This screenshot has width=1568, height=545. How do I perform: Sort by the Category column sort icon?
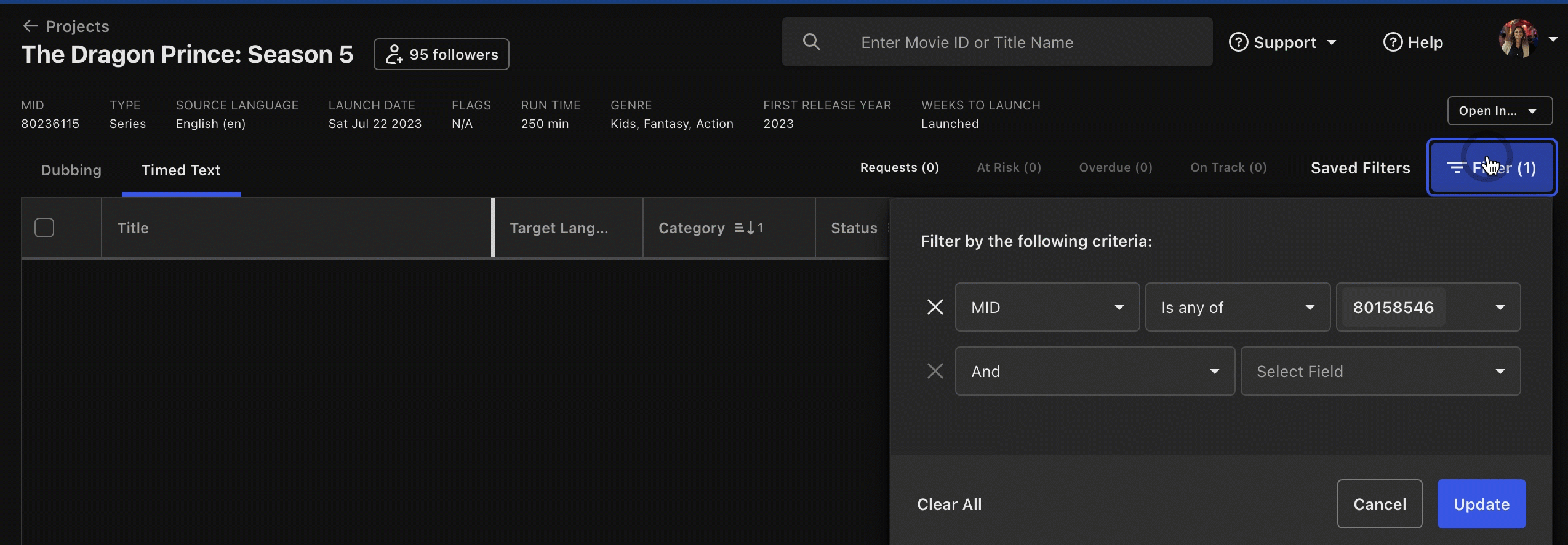tap(749, 228)
